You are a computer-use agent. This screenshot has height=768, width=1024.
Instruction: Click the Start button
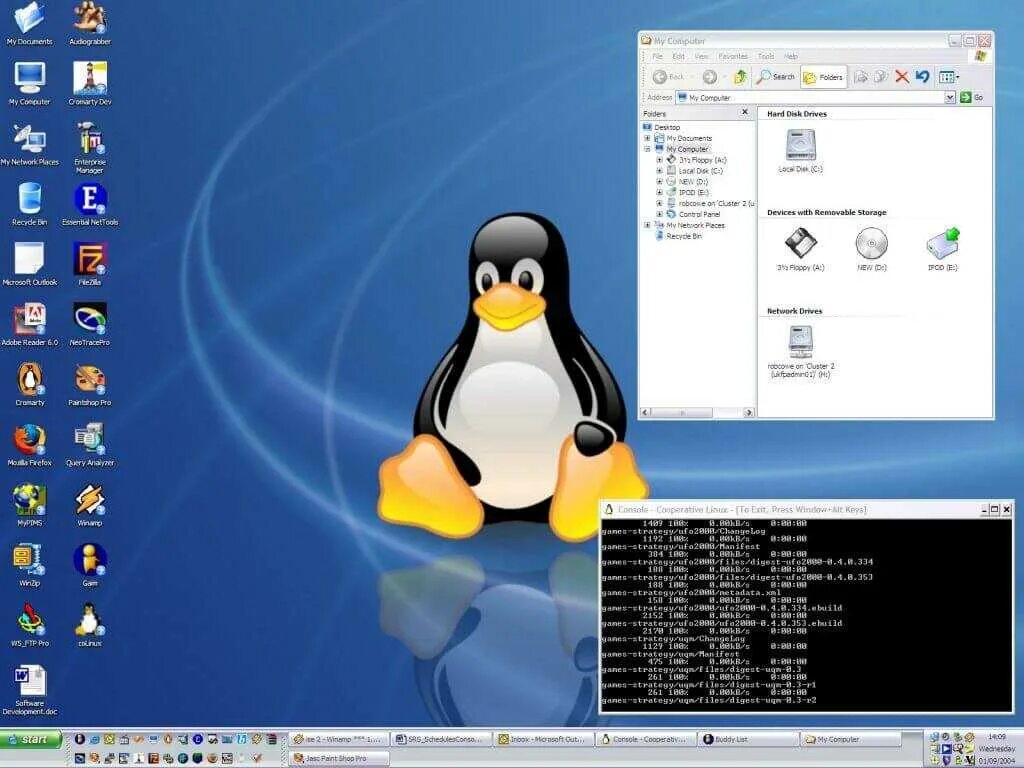(31, 739)
